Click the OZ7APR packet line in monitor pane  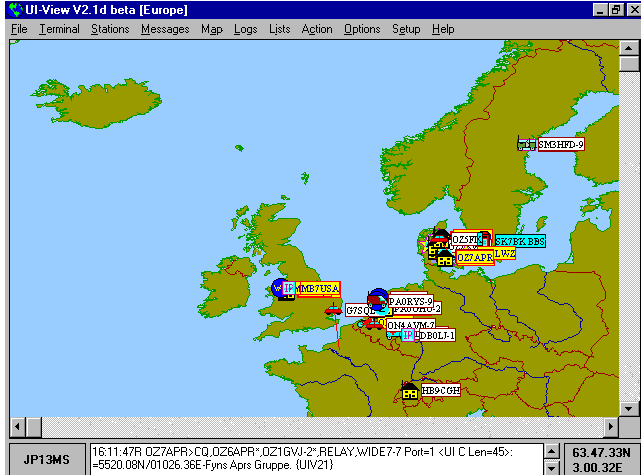coord(302,452)
